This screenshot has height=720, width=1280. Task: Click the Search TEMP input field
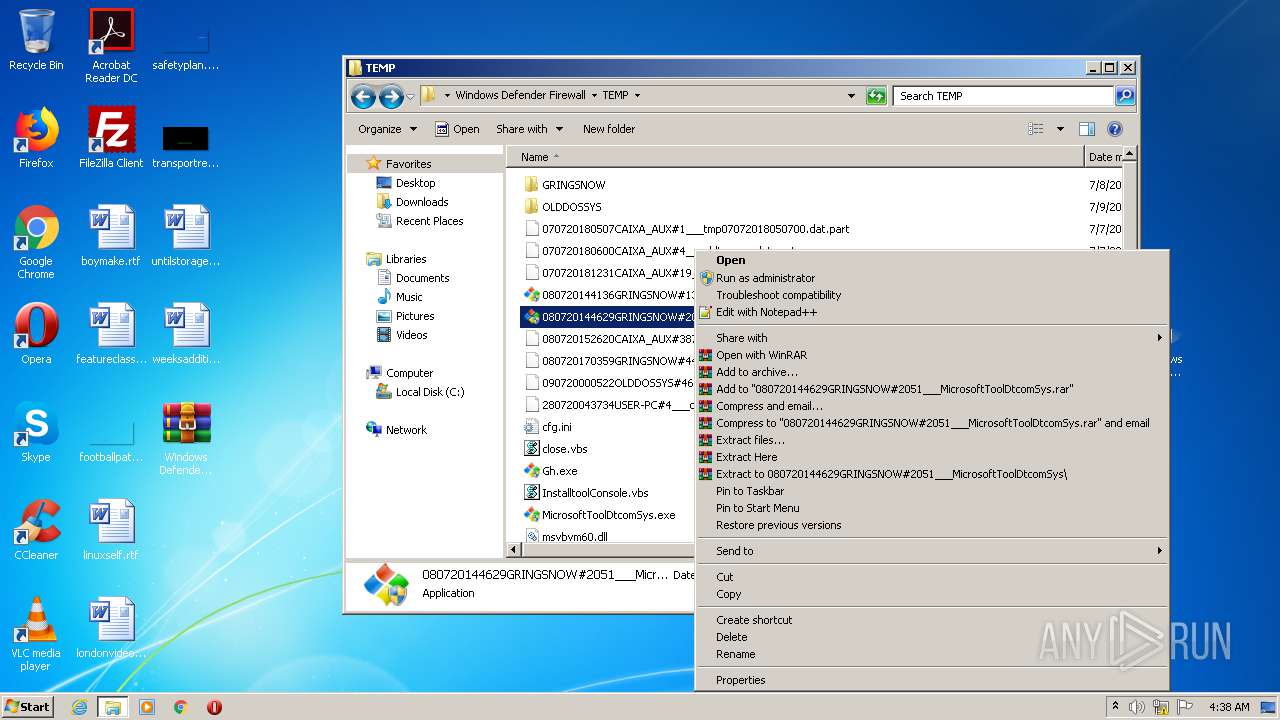(1003, 96)
